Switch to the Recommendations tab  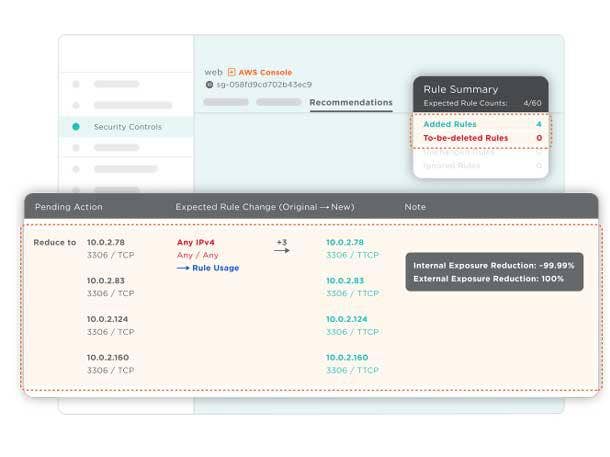coord(350,102)
